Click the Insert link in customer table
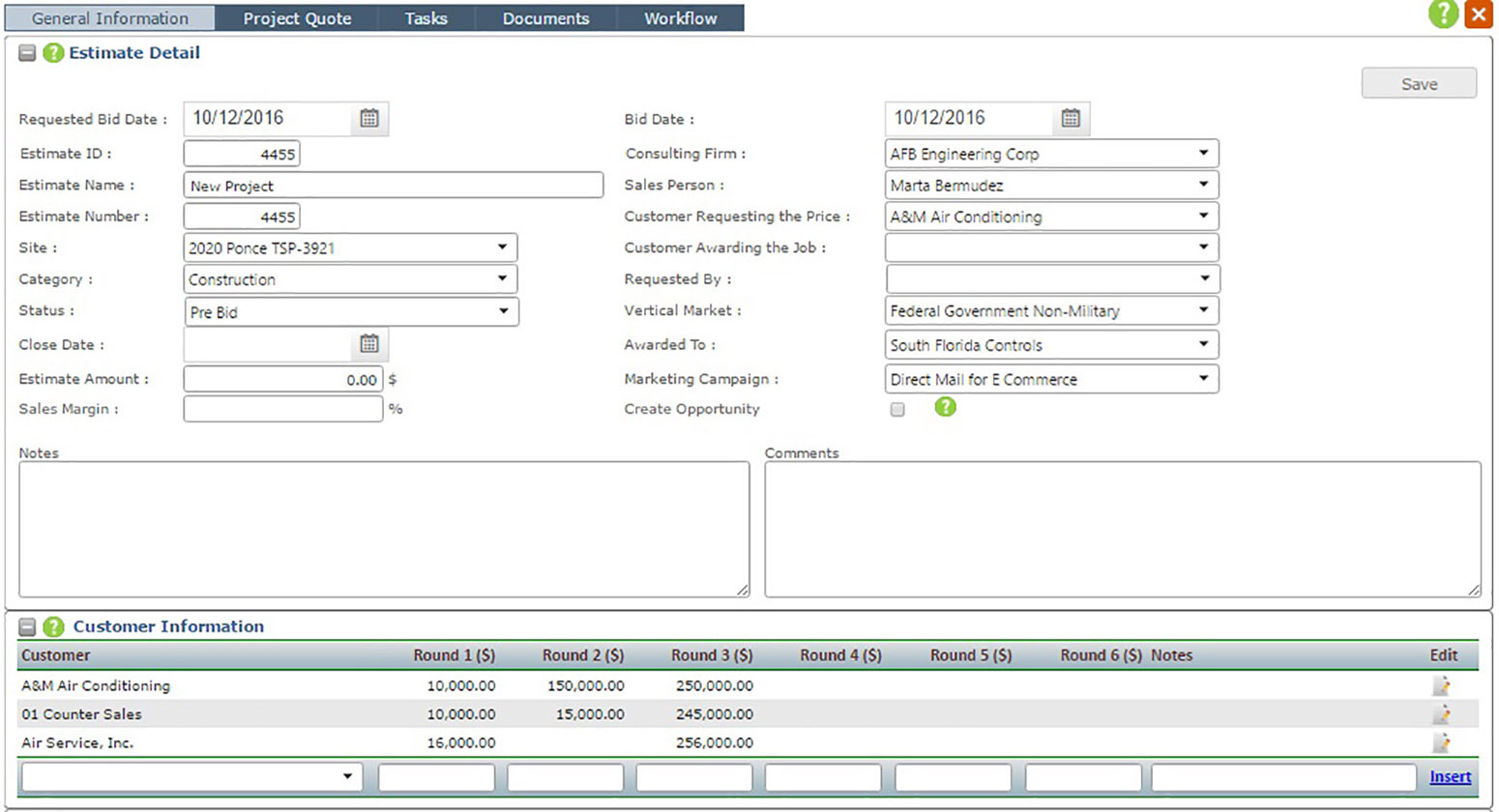Screen dimensions: 1499x812 point(1450,776)
